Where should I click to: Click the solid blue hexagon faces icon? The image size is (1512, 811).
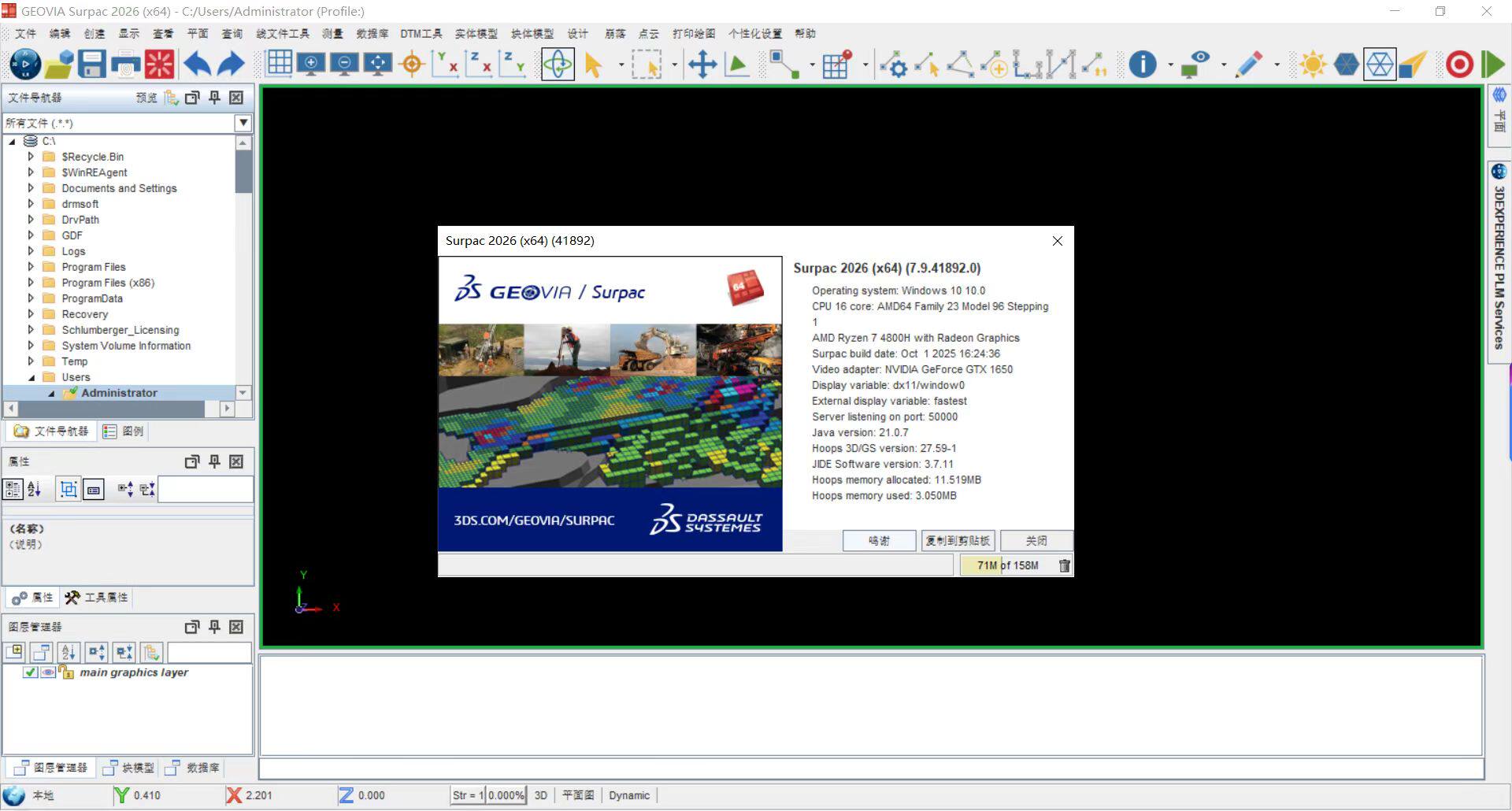click(1346, 64)
